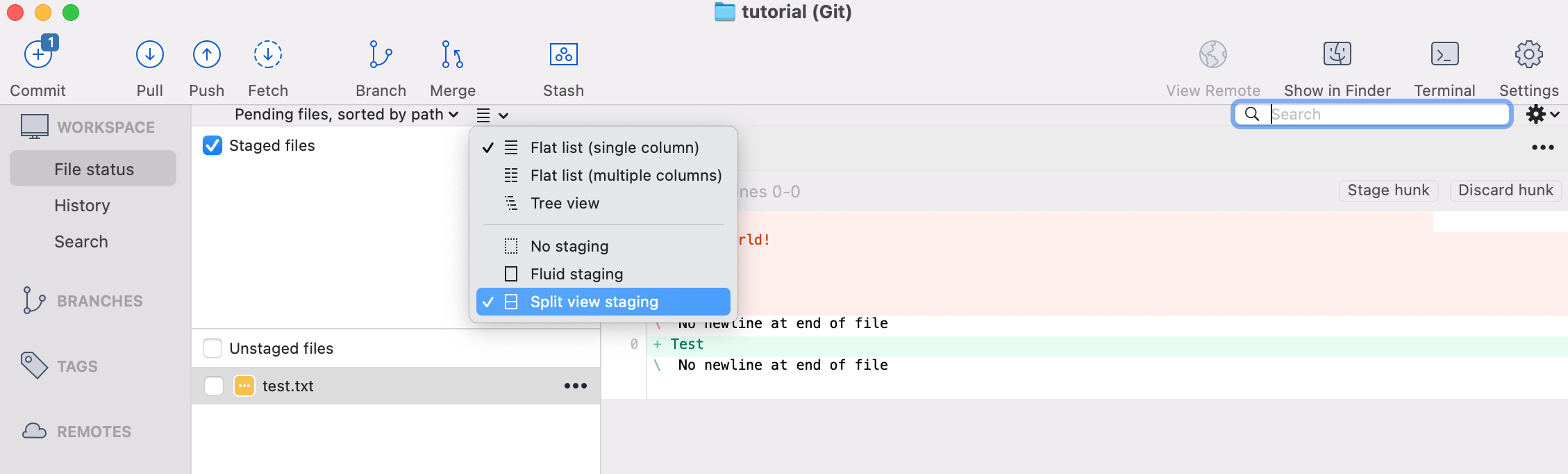Select Tree view from the menu

(565, 204)
